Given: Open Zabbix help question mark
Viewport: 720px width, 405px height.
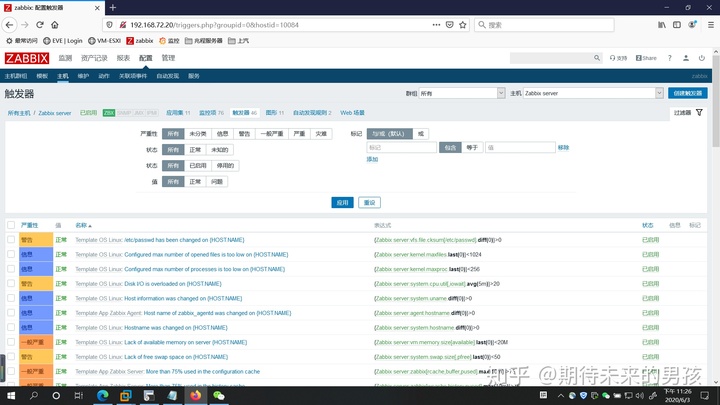Looking at the screenshot, I should [x=669, y=58].
